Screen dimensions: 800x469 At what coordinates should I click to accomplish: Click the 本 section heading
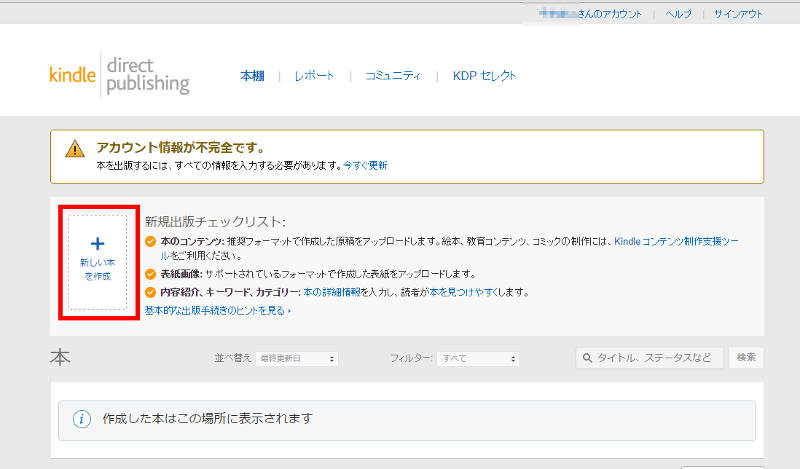coord(60,358)
